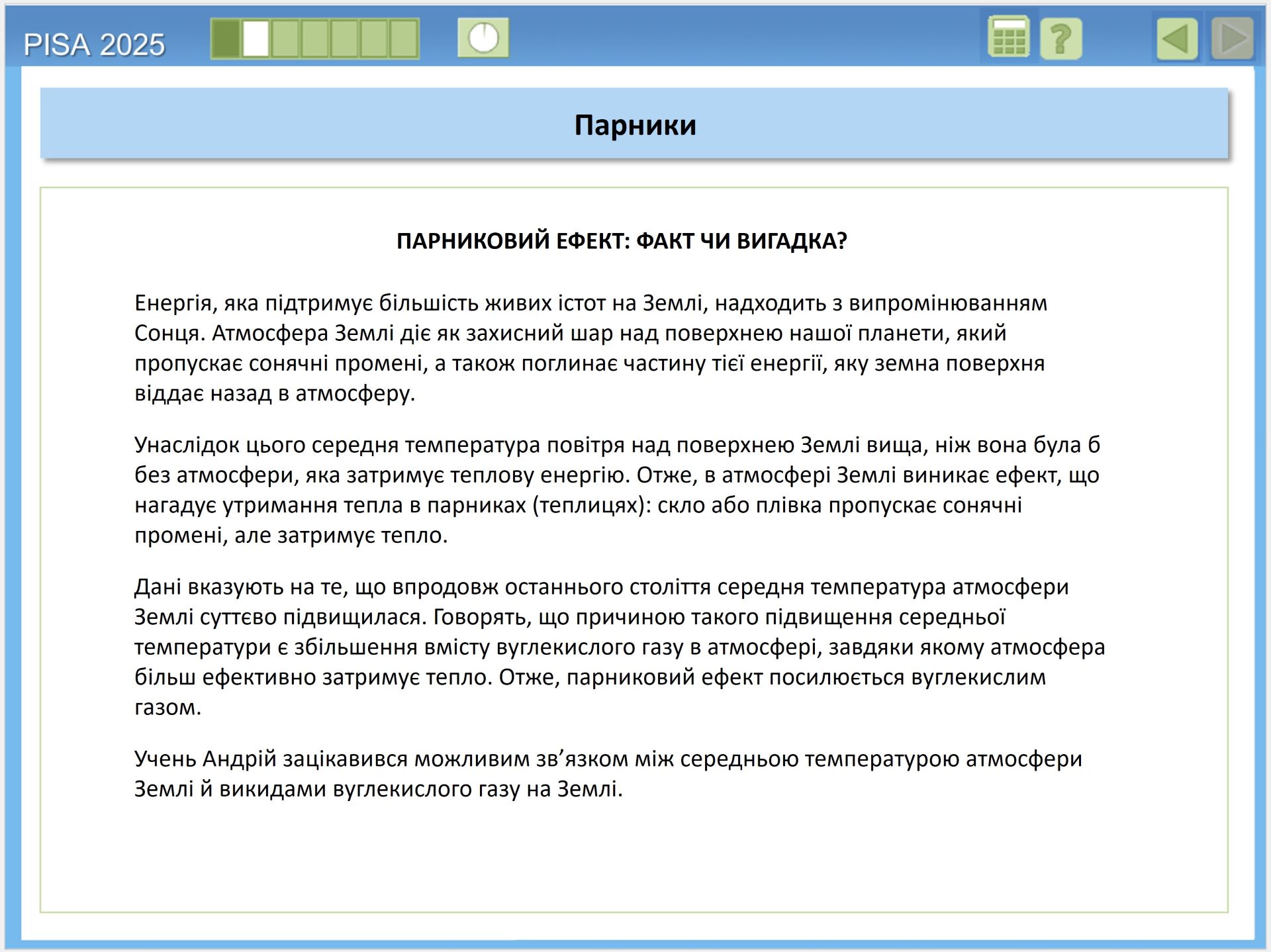Click the paragraph starting with Енергія
Viewport: 1271px width, 952px height.
589,348
